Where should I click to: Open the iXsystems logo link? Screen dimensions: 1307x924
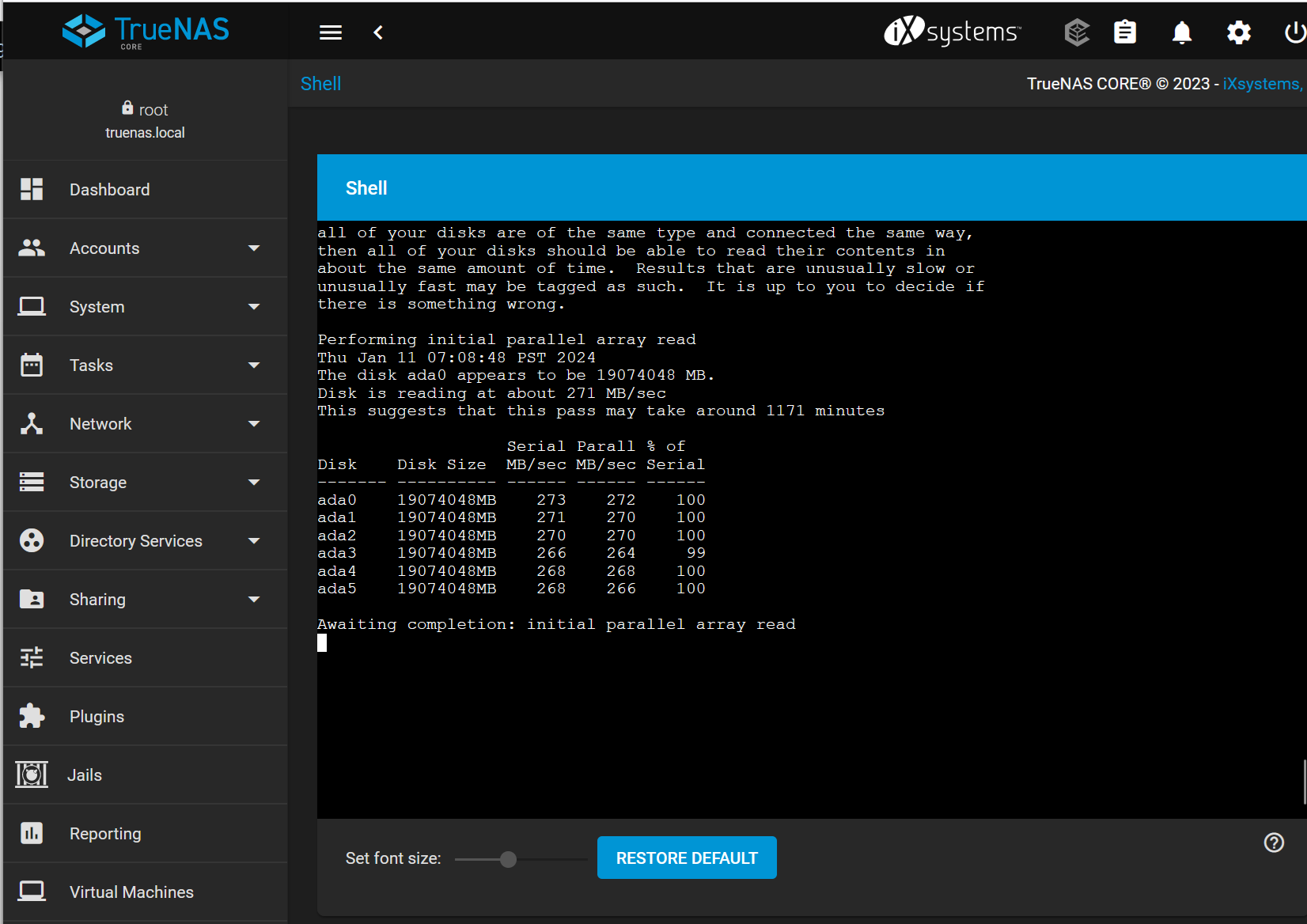(953, 32)
